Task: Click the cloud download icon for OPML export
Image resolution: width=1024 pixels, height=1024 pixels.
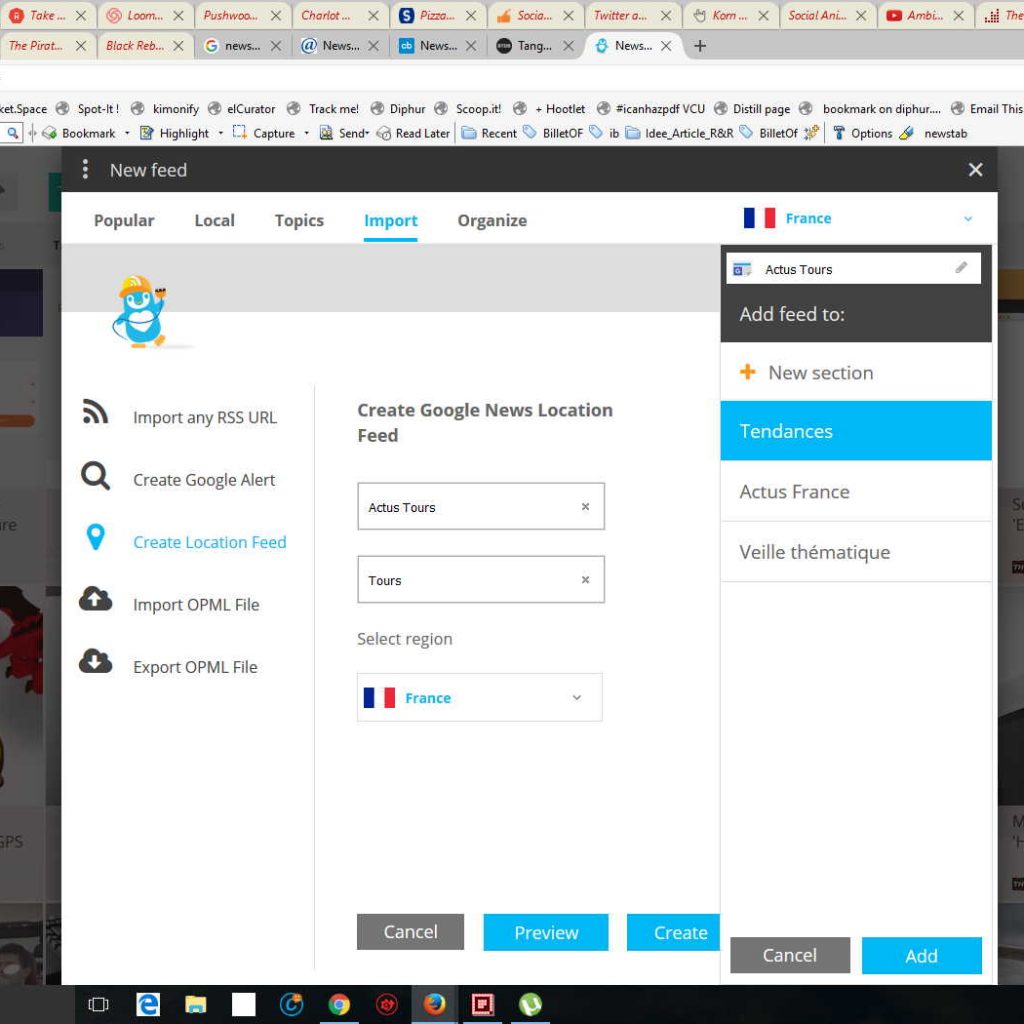Action: pyautogui.click(x=95, y=661)
